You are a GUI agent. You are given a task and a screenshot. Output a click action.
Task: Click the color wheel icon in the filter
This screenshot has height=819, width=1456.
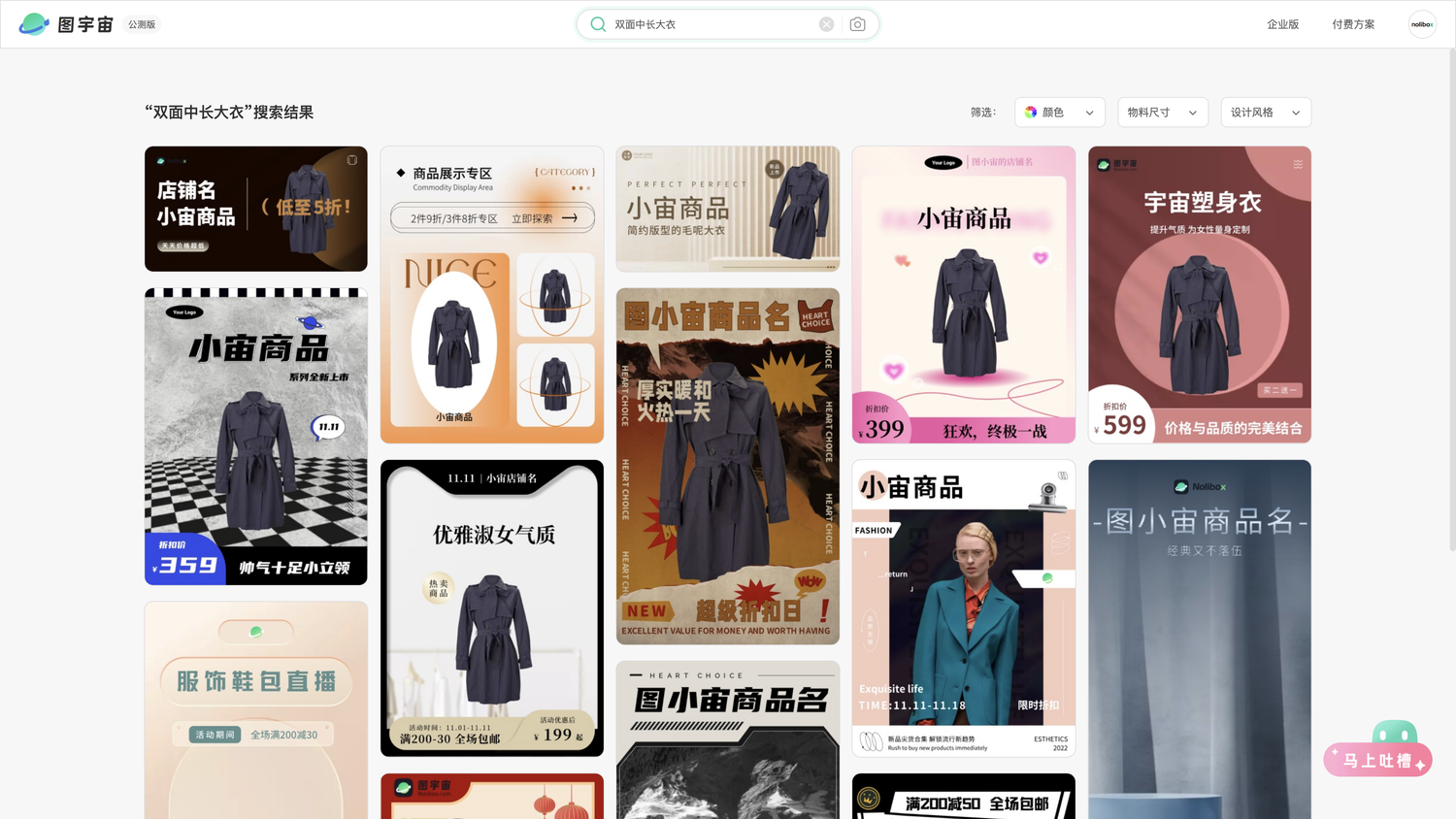1031,113
